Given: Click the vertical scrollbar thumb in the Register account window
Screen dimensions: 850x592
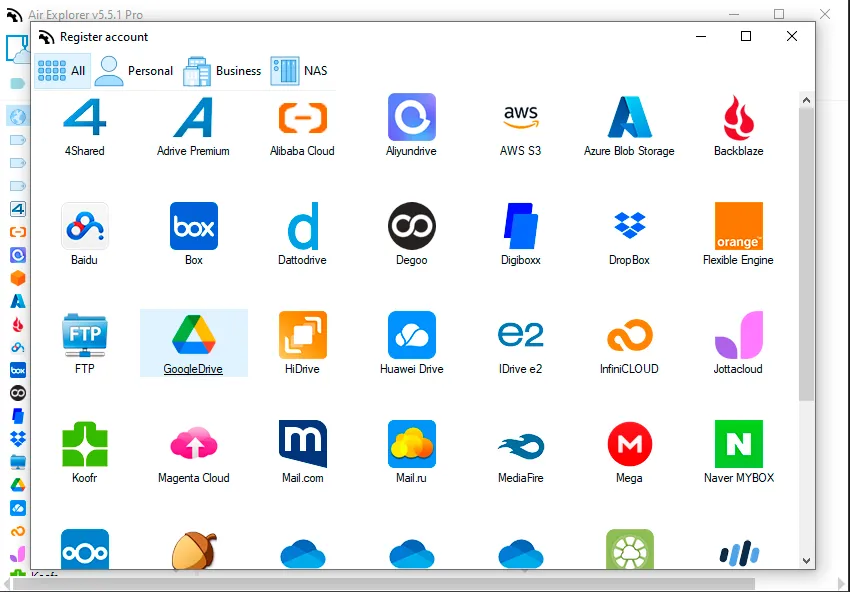Looking at the screenshot, I should [806, 254].
